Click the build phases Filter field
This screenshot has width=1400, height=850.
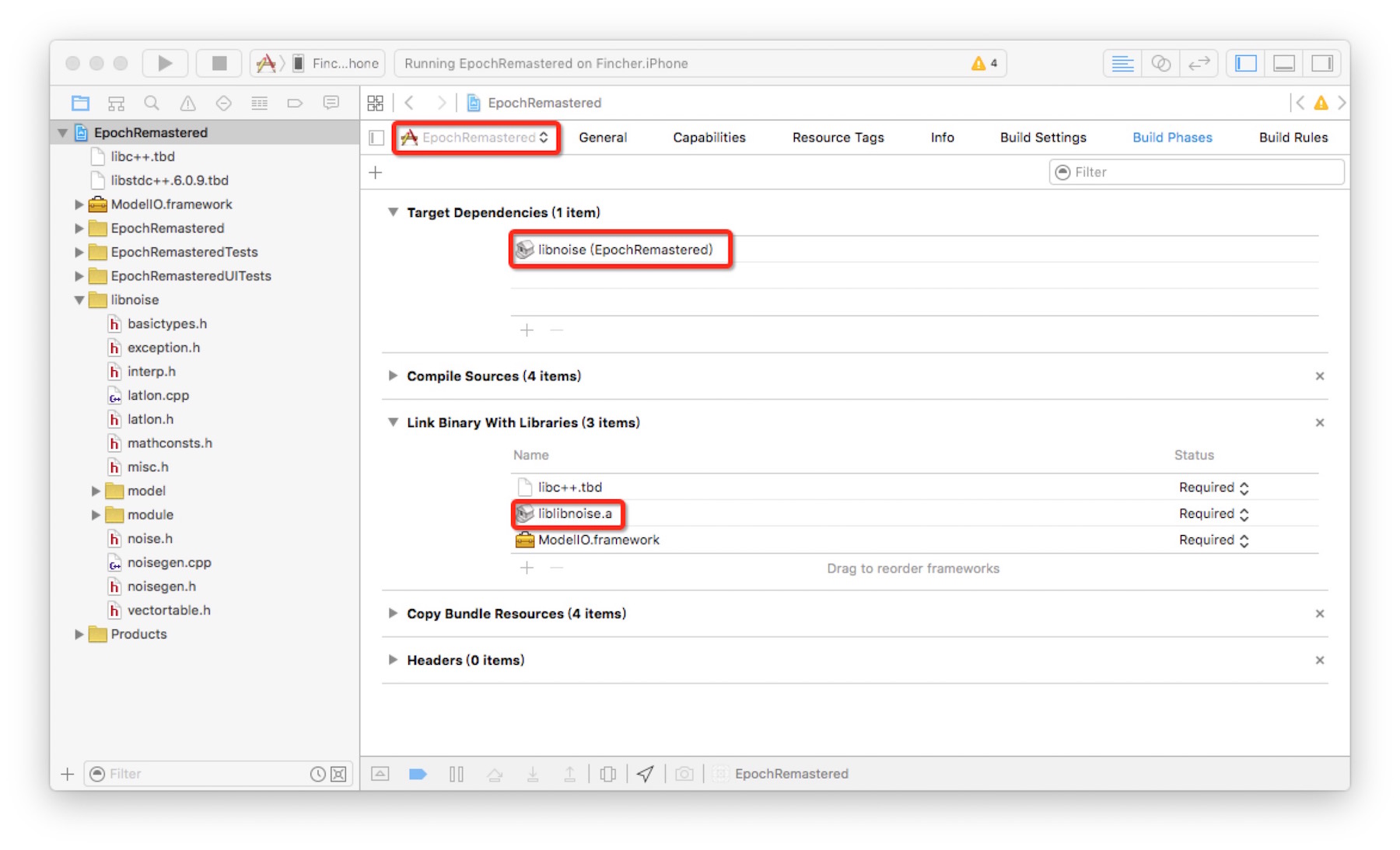click(x=1196, y=173)
